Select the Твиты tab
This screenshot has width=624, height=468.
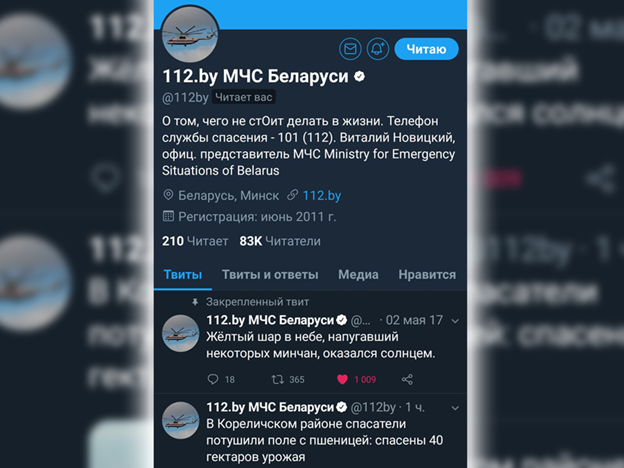pyautogui.click(x=183, y=275)
